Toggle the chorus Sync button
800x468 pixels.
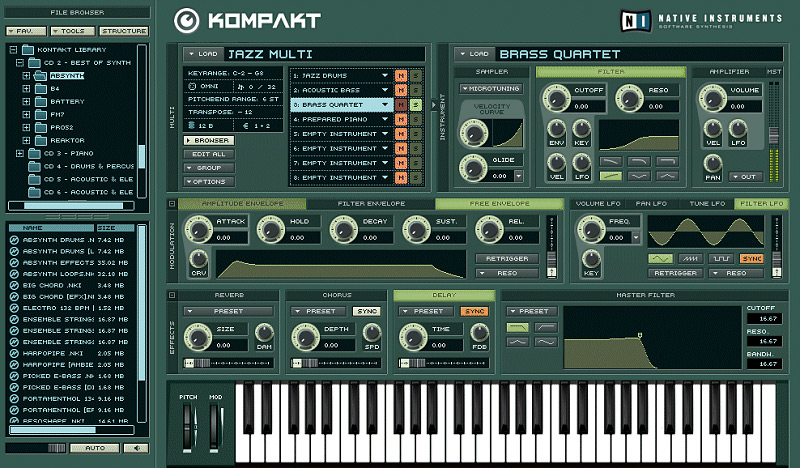367,311
